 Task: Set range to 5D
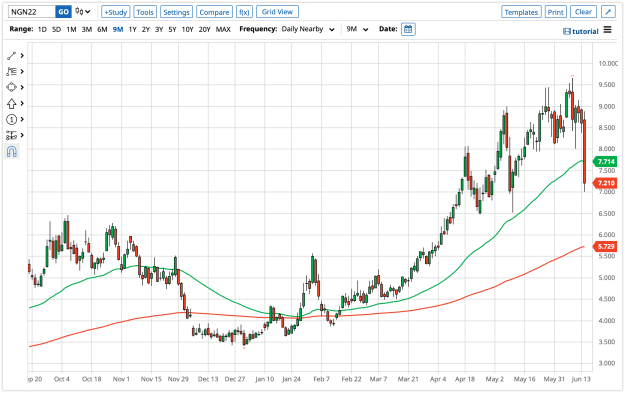(57, 29)
